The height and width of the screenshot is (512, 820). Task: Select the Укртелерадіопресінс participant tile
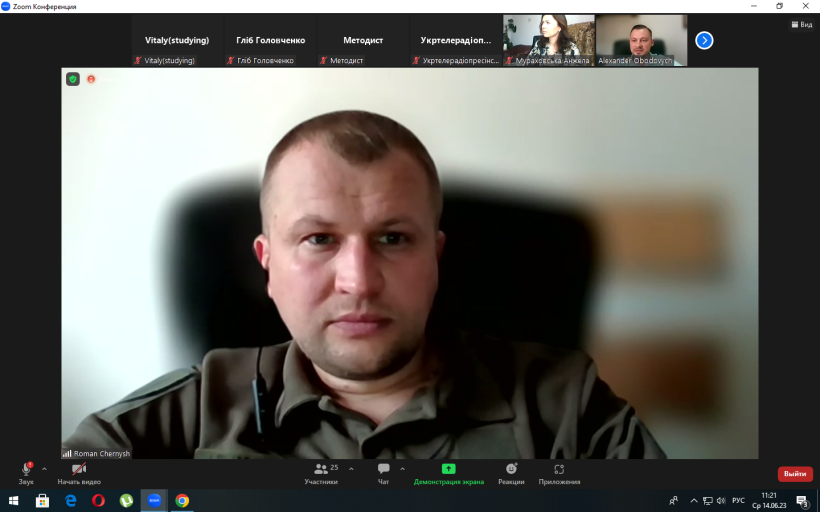click(456, 40)
